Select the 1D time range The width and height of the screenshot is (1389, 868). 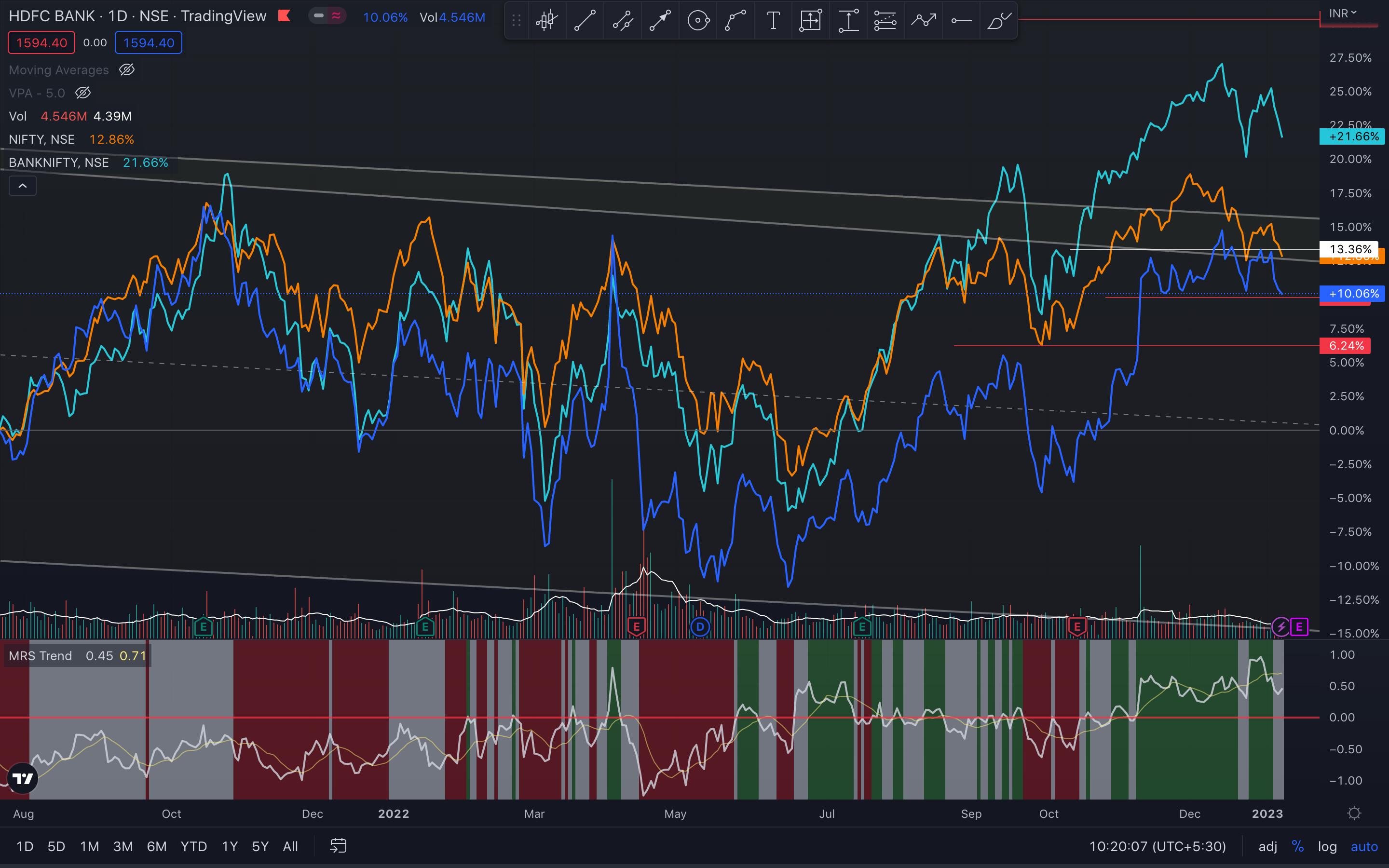tap(25, 846)
